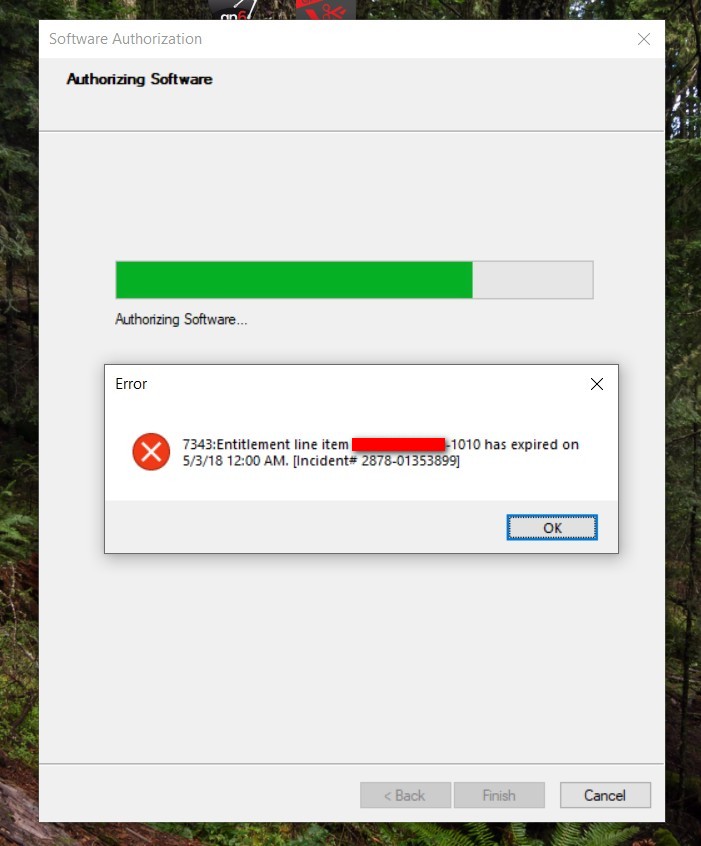
Task: Click the red error X icon
Action: coord(151,452)
